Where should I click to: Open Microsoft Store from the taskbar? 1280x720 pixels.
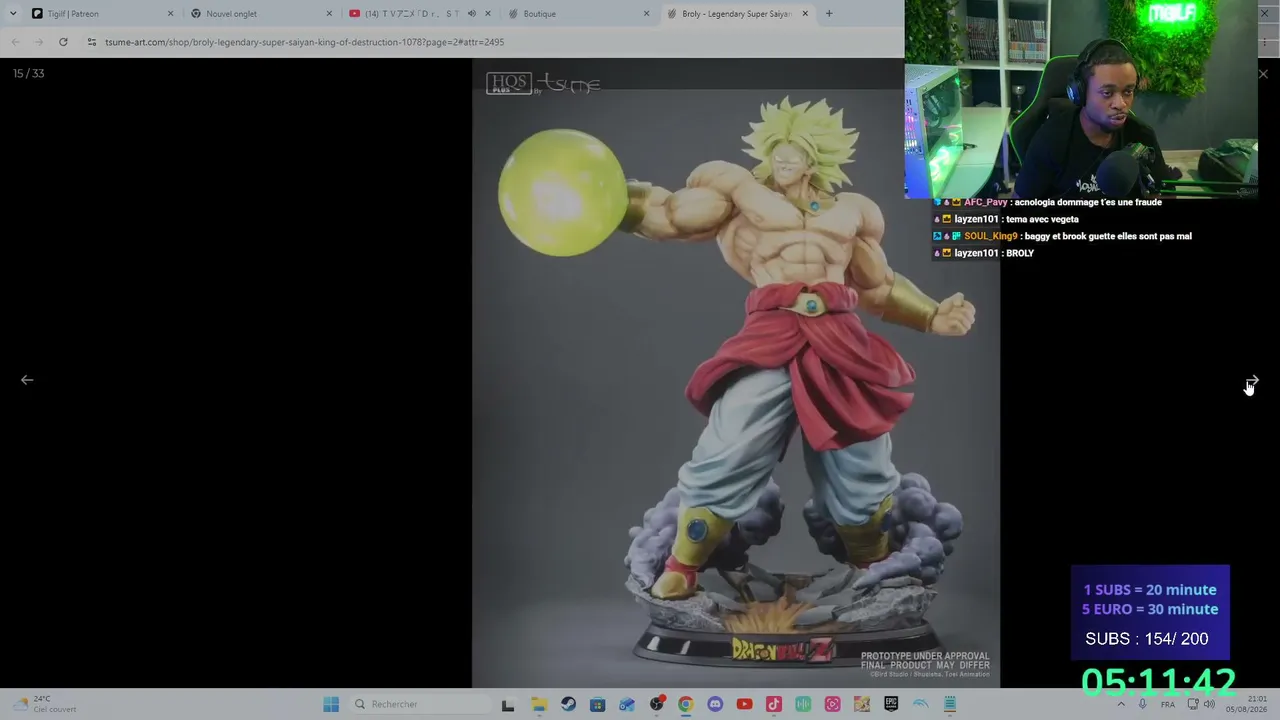tap(597, 704)
